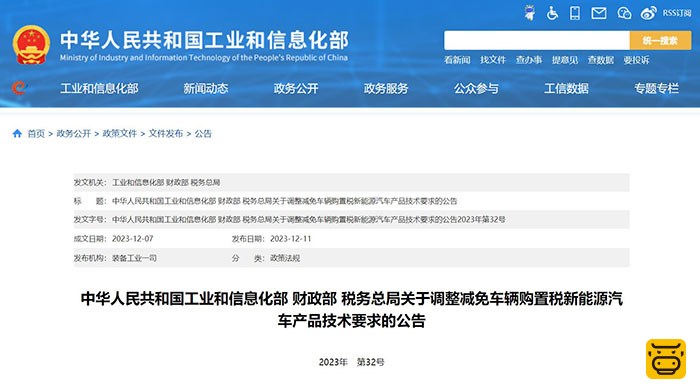This screenshot has width=700, height=392.
Task: Click the 找文件 quick link
Action: point(493,60)
